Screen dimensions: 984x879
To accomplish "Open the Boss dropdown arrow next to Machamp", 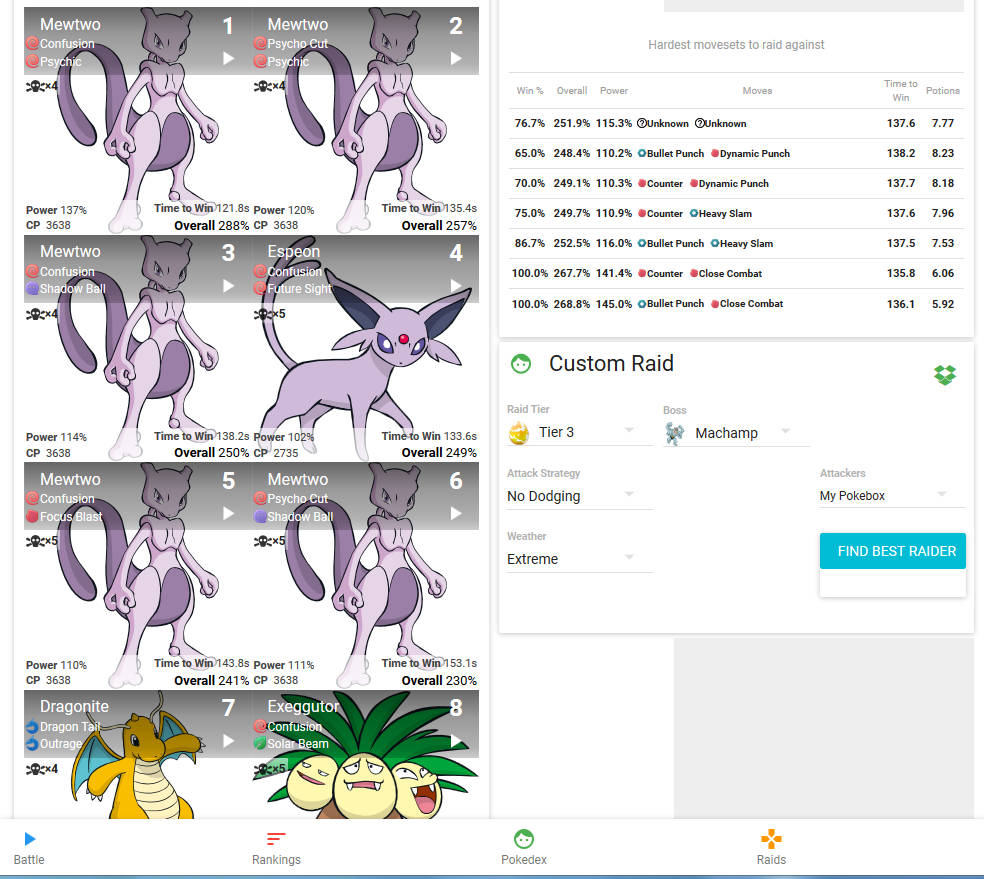I will 785,431.
